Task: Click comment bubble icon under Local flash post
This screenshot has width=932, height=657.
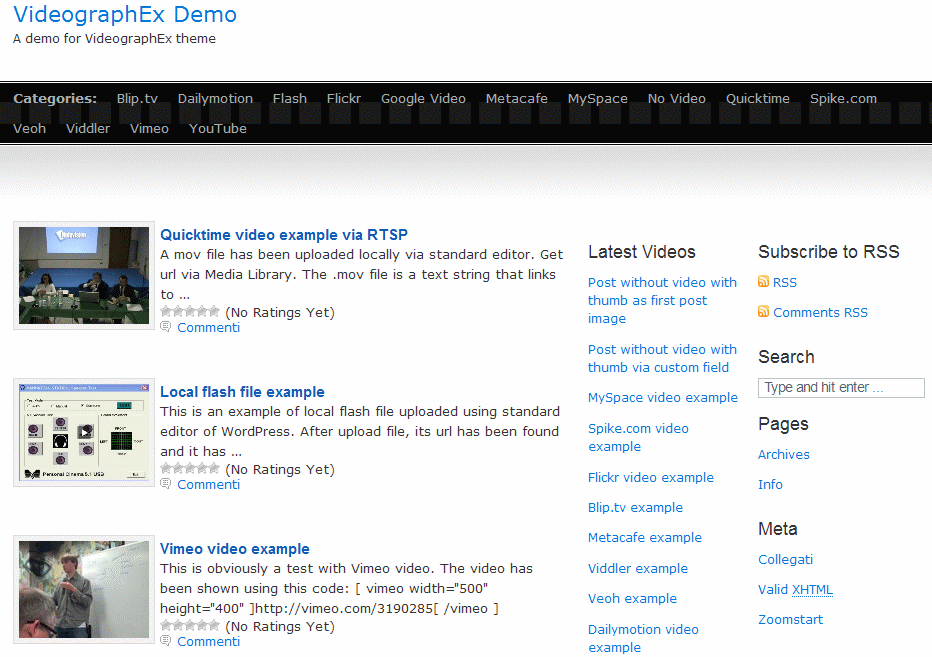Action: point(166,485)
